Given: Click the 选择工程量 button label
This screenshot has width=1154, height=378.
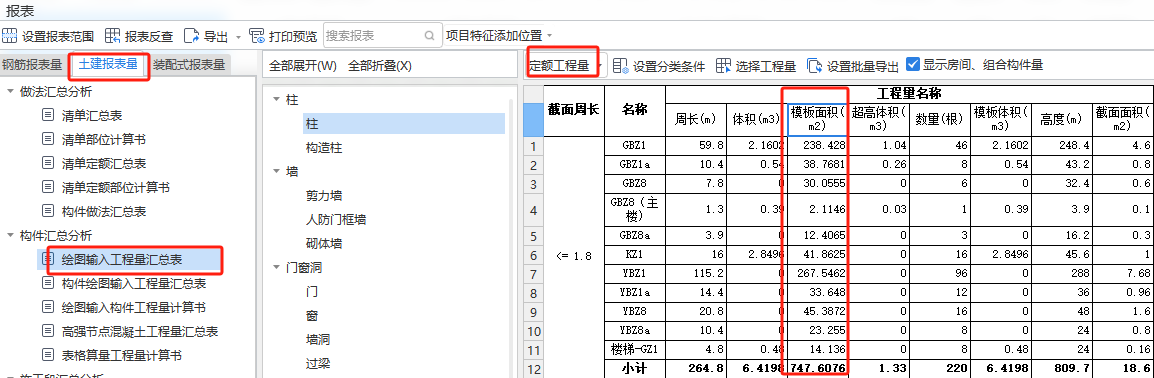Looking at the screenshot, I should click(765, 66).
